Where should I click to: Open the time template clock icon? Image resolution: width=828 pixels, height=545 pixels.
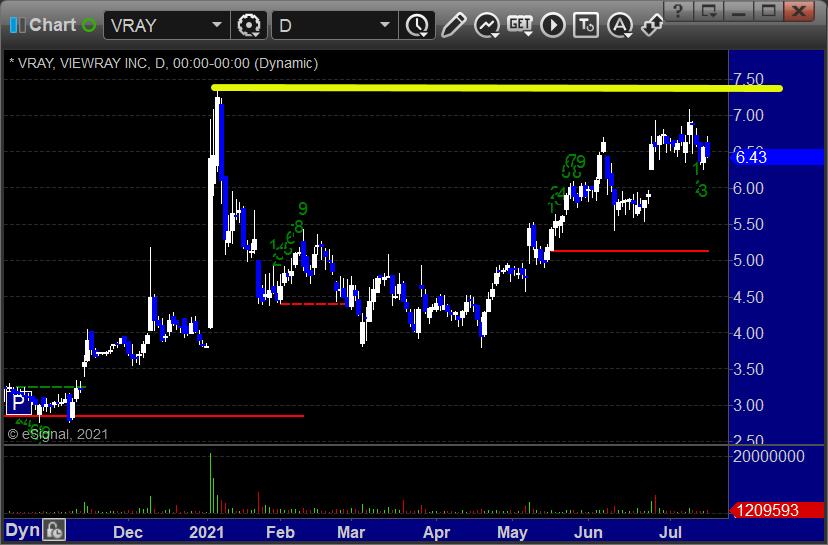click(x=417, y=25)
